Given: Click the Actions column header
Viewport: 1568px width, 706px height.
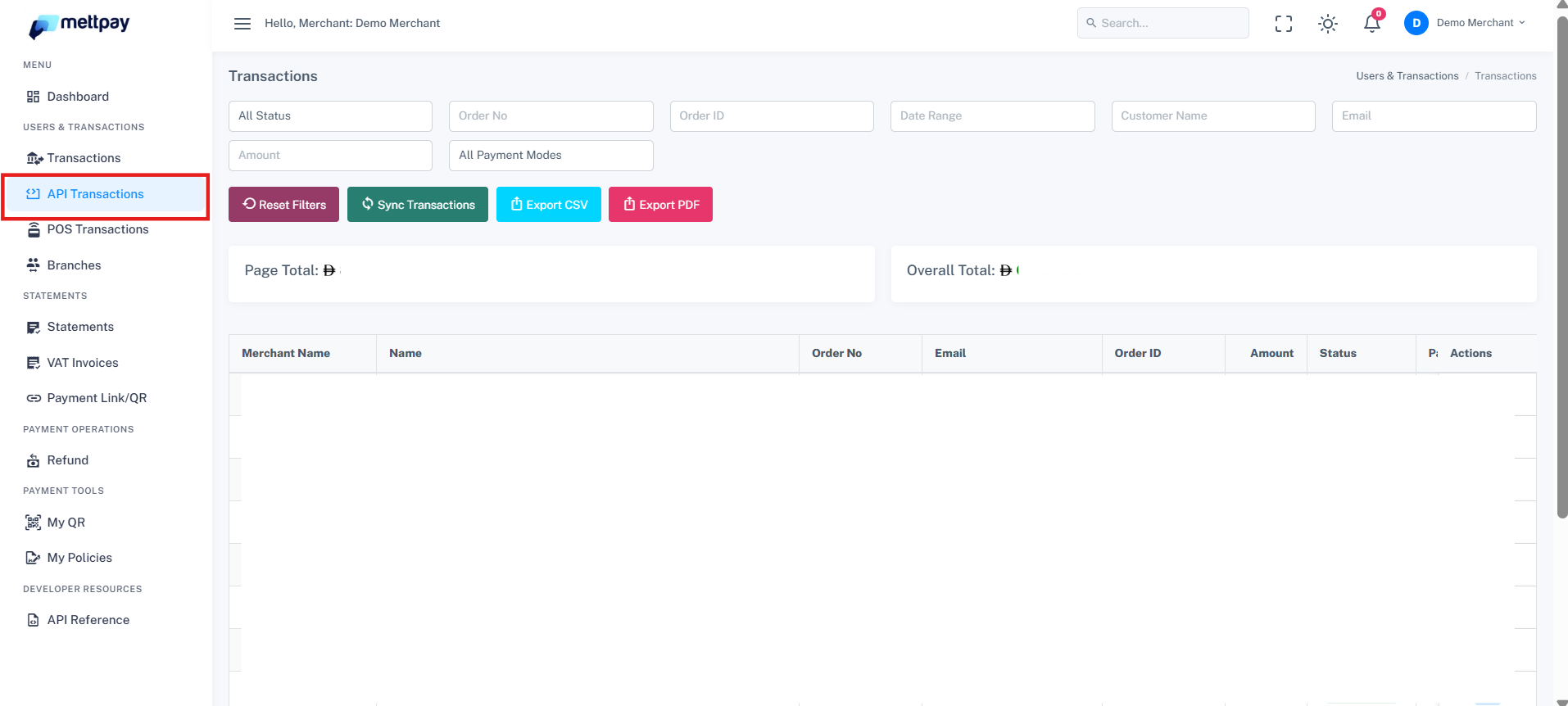Looking at the screenshot, I should [1487, 354].
